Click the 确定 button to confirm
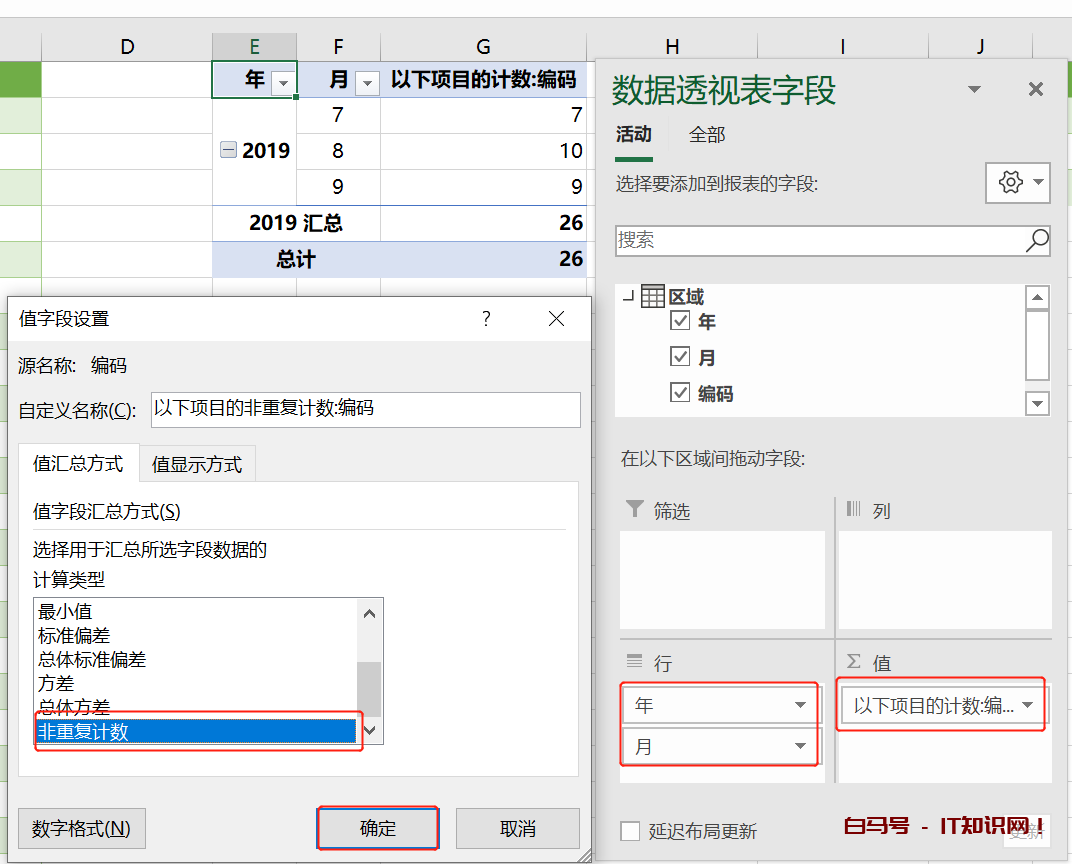 (x=377, y=828)
